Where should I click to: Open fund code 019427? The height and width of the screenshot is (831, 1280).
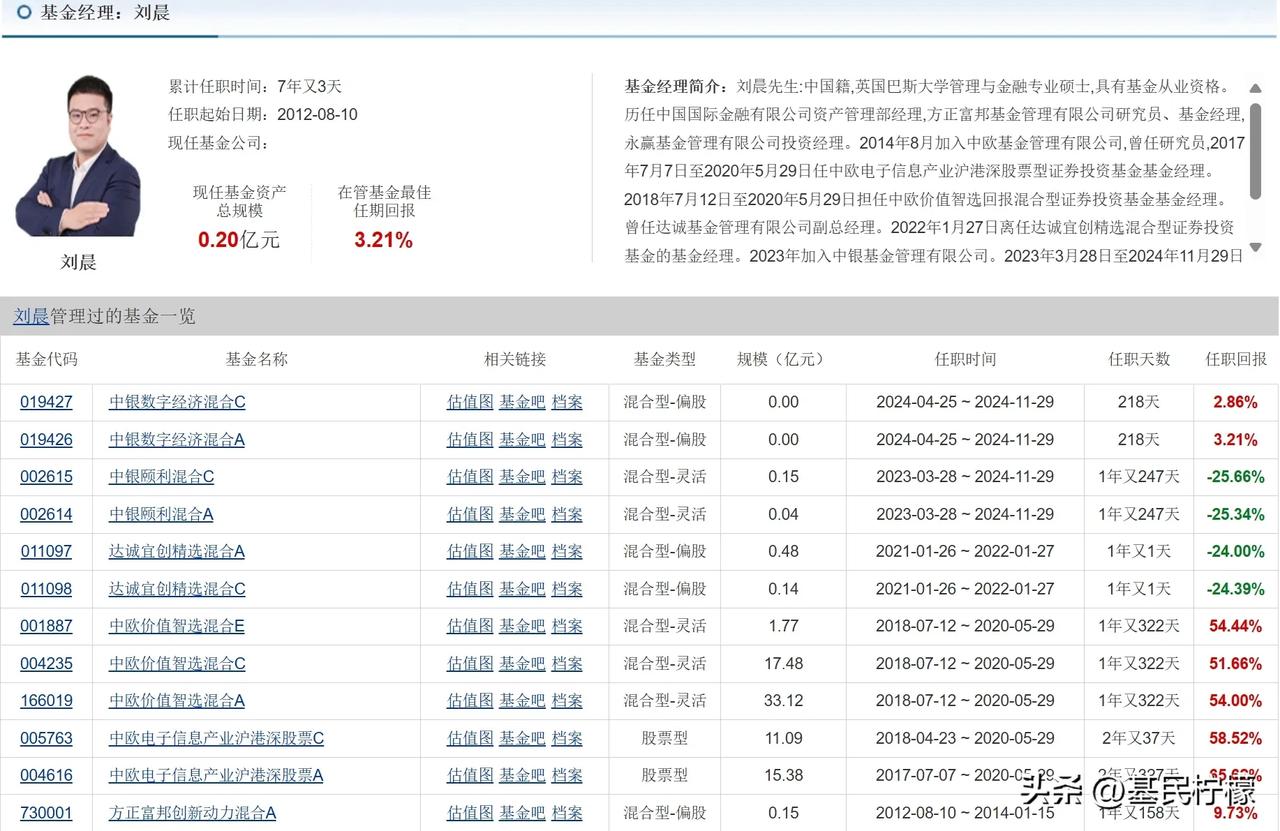pos(46,402)
